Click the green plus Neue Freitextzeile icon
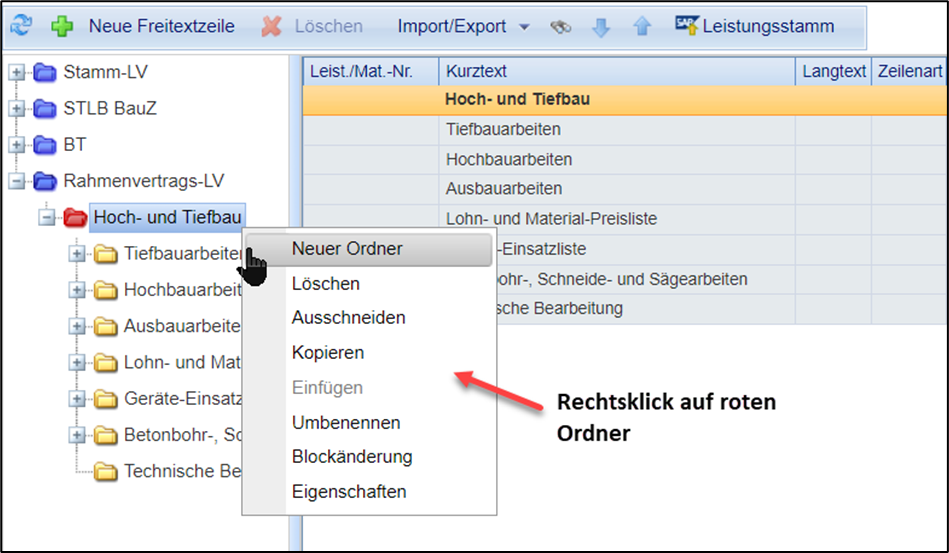 coord(63,26)
